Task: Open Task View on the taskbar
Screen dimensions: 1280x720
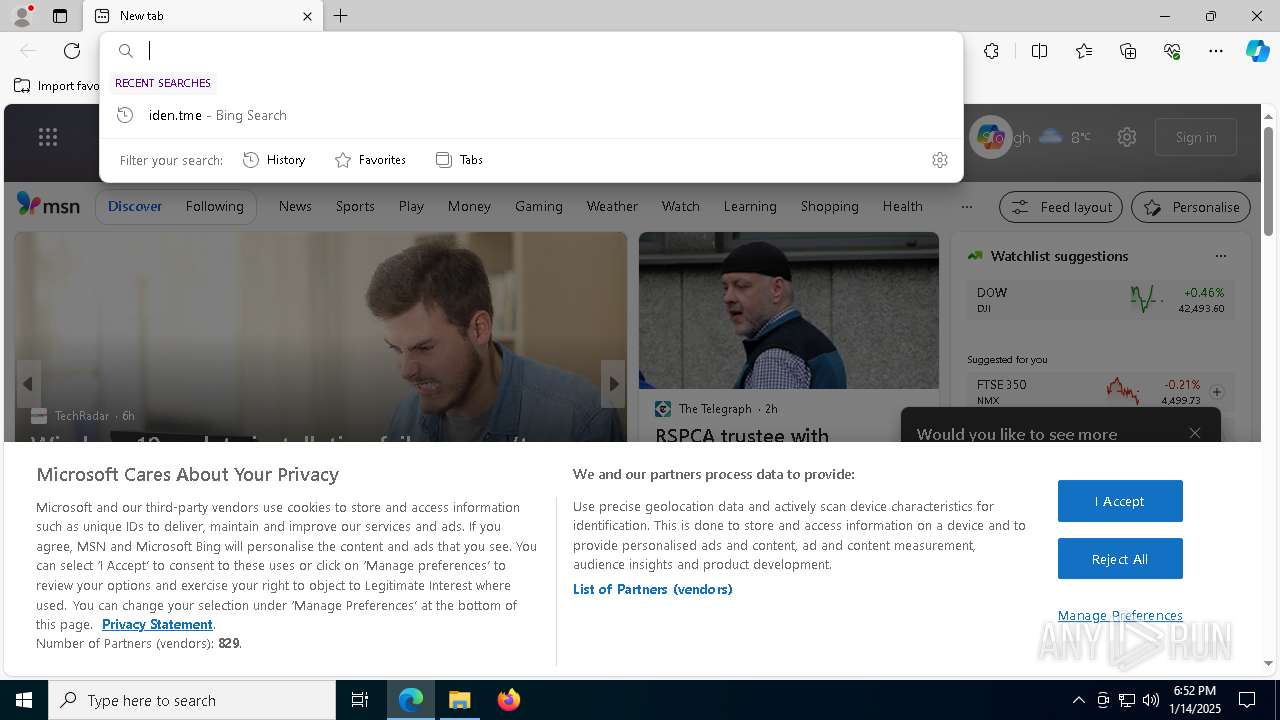Action: click(360, 700)
